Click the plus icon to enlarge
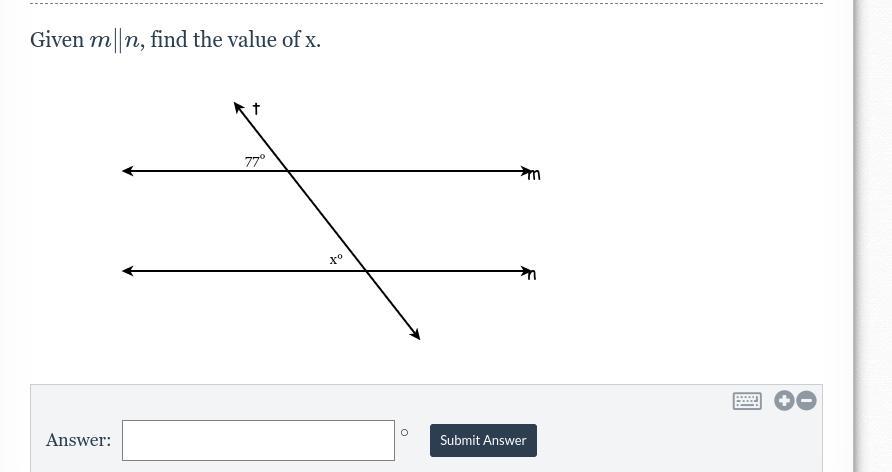The image size is (892, 472). (x=784, y=401)
